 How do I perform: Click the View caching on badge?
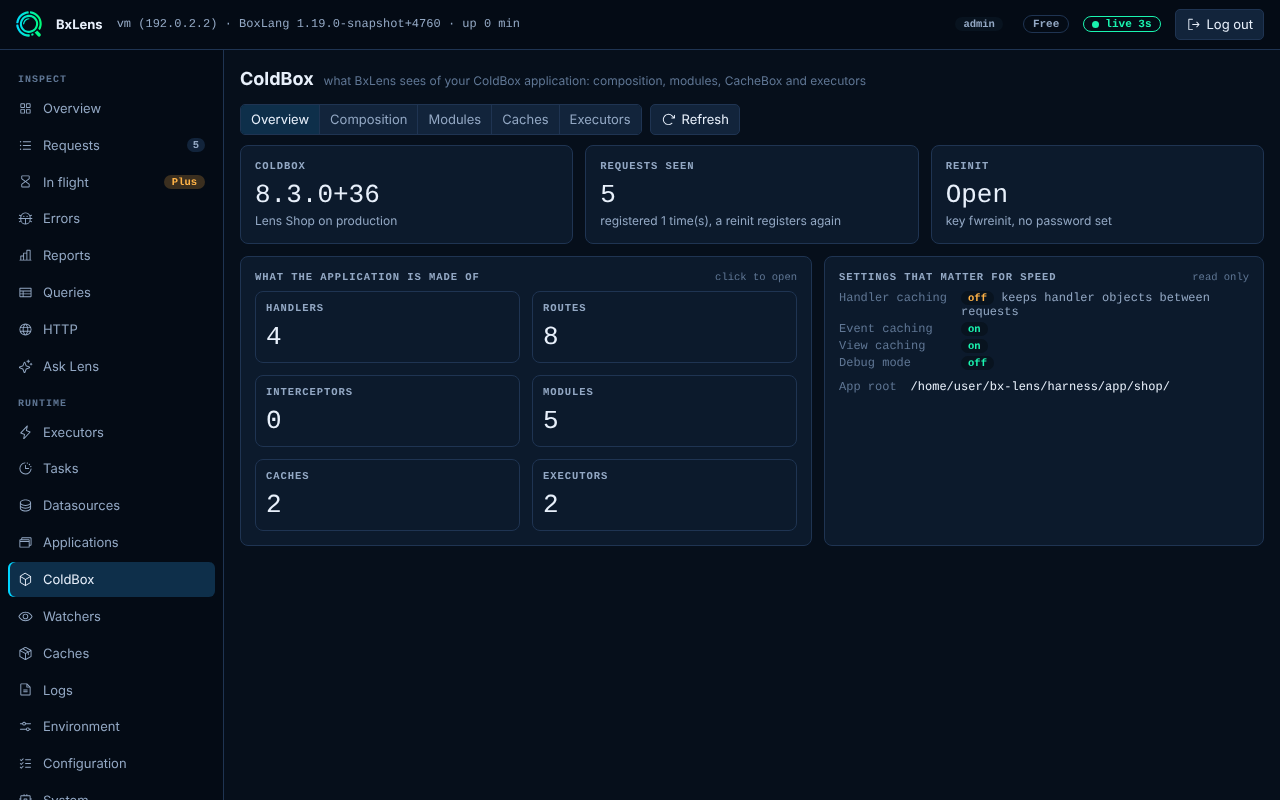click(974, 346)
